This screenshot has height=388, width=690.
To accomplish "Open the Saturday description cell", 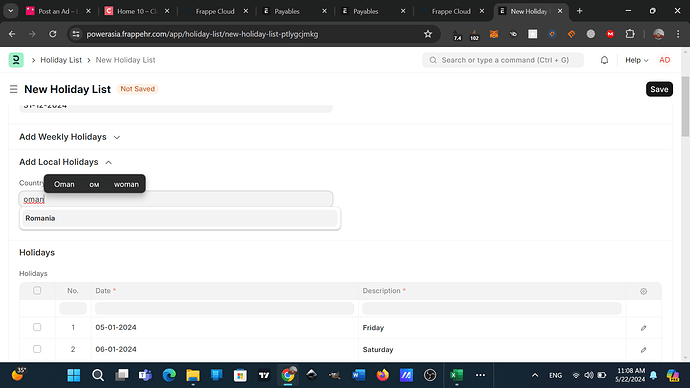I will coord(492,349).
